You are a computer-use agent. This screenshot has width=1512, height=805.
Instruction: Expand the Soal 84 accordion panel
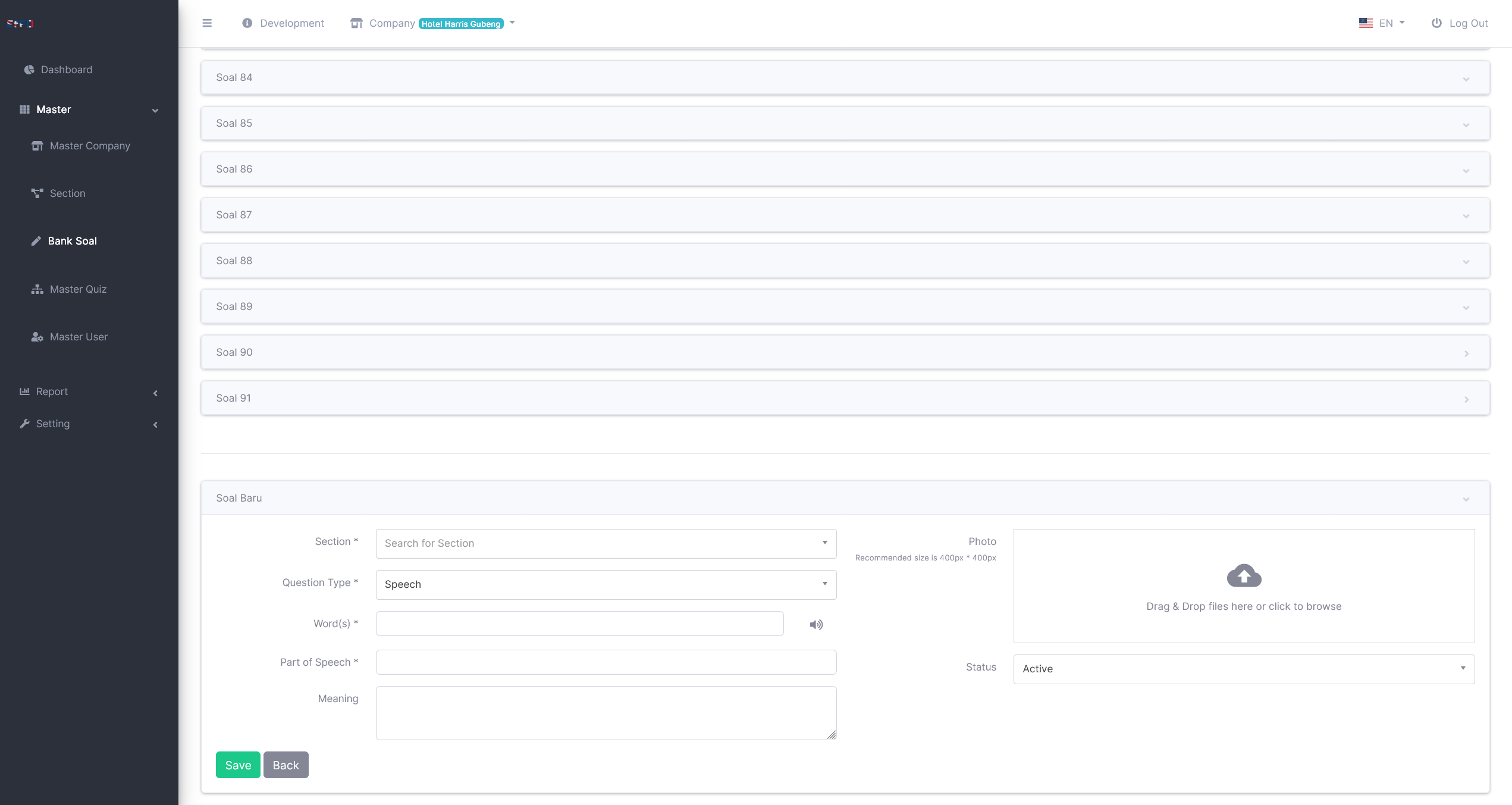pyautogui.click(x=845, y=77)
